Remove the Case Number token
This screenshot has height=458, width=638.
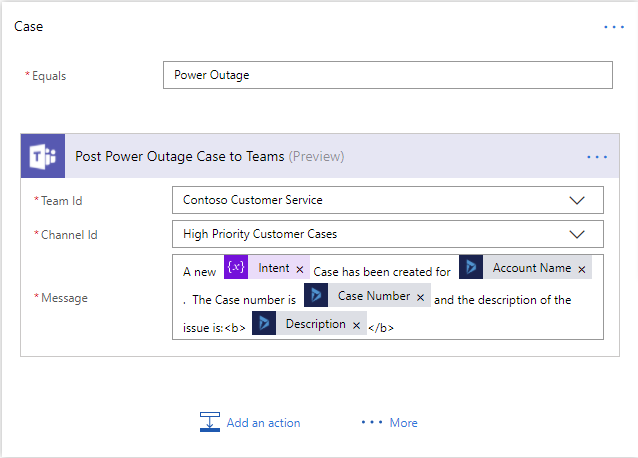click(421, 297)
